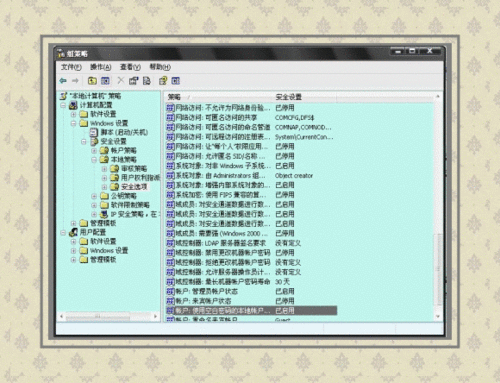Open the Properties toolbar icon

134,81
